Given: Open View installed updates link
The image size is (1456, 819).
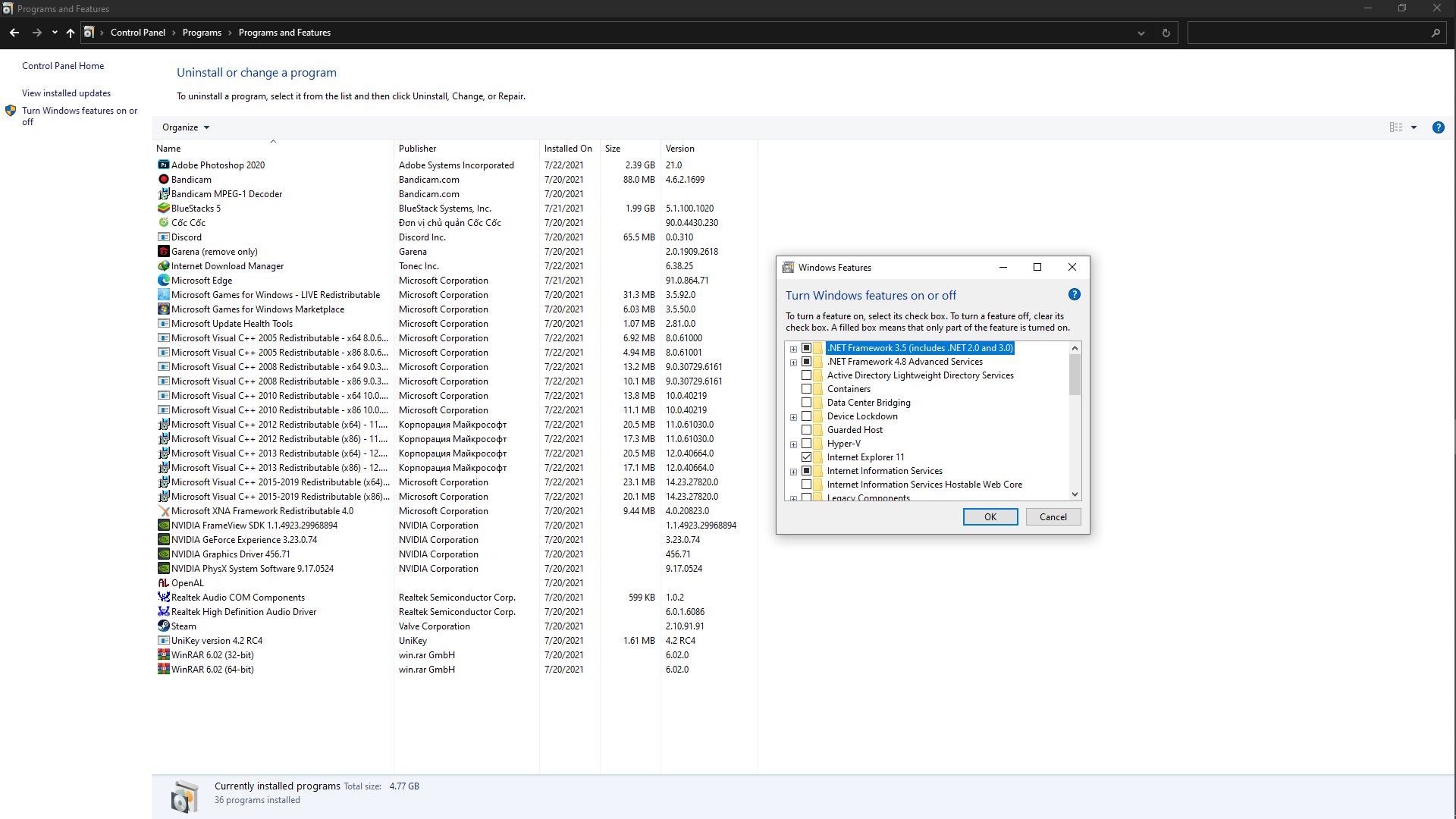Looking at the screenshot, I should pos(66,92).
